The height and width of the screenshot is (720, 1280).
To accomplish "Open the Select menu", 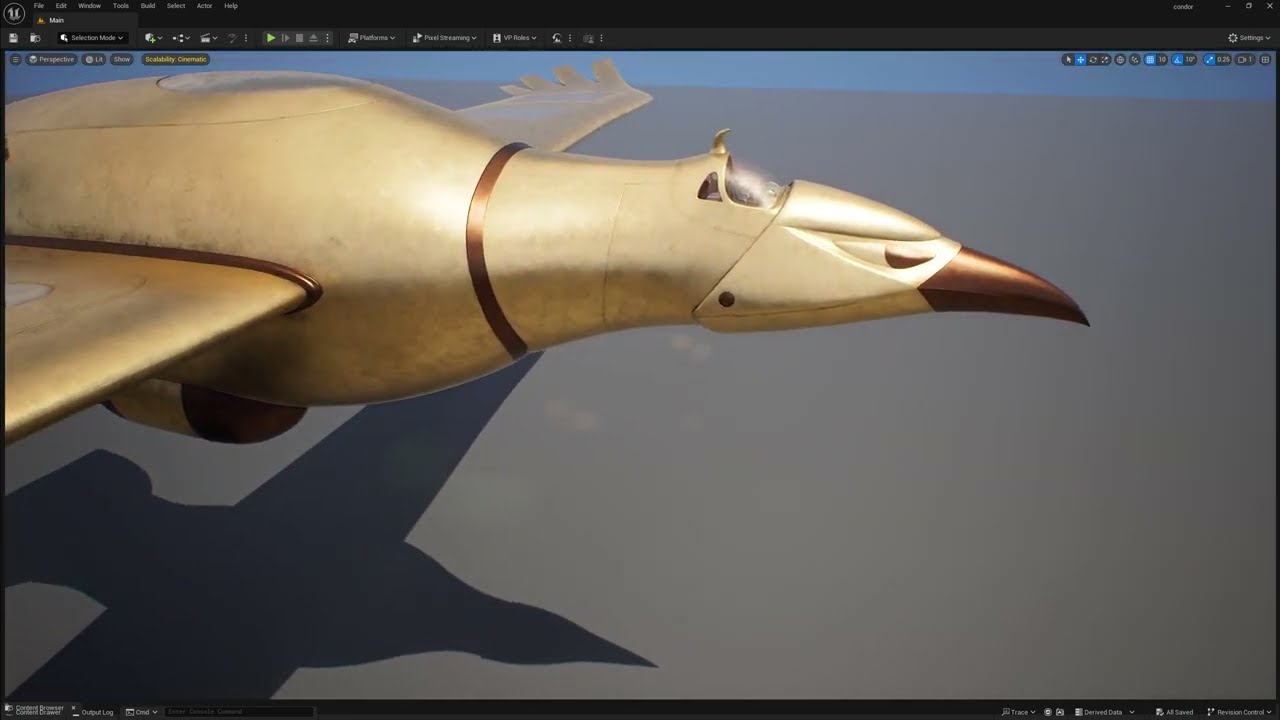I will [176, 6].
